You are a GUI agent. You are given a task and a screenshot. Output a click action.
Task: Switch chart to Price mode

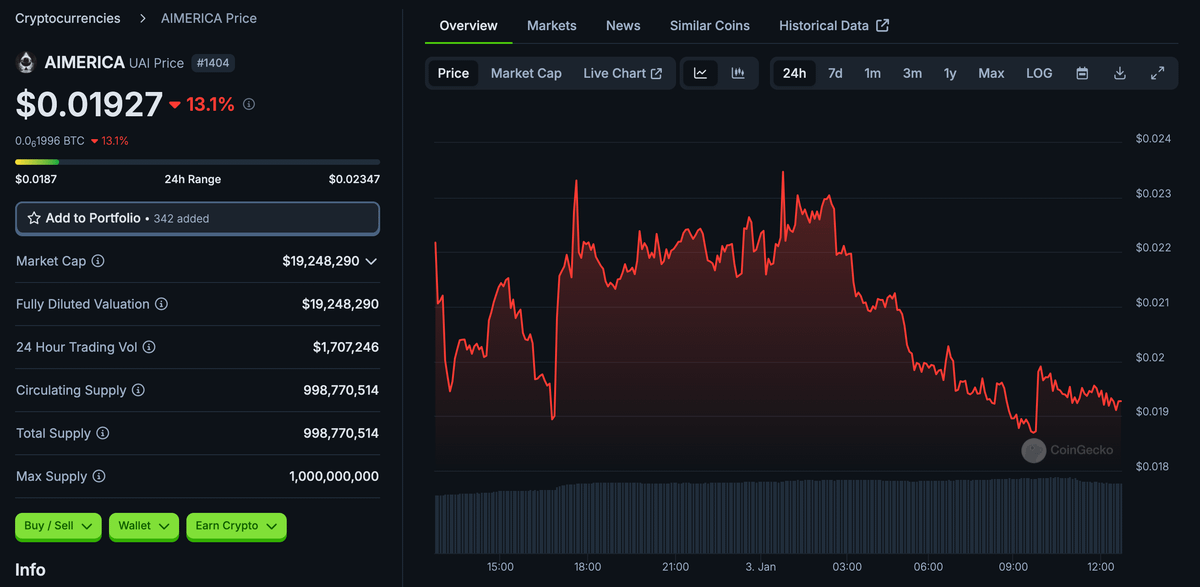tap(453, 73)
